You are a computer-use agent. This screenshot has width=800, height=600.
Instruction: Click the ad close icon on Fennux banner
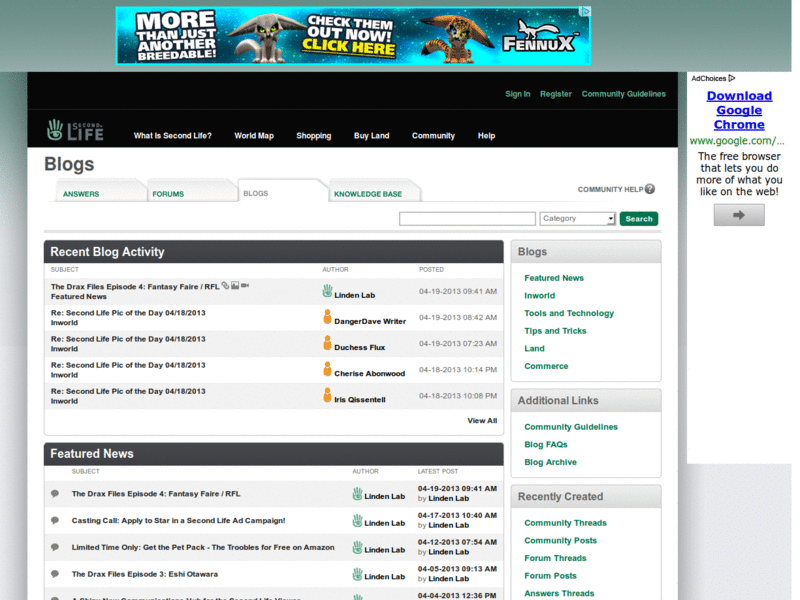[x=586, y=11]
